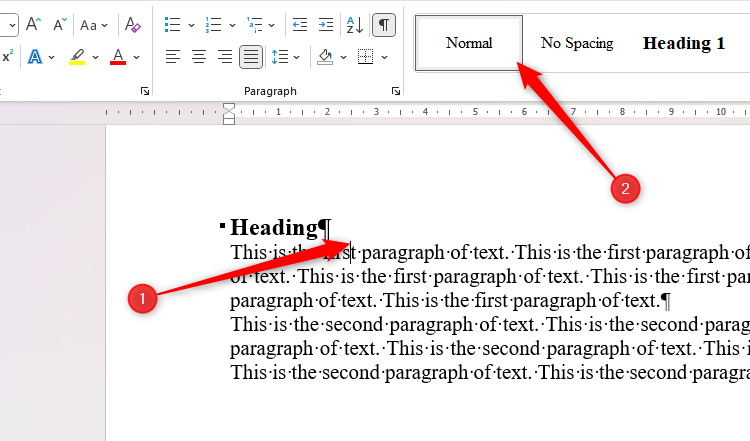This screenshot has width=750, height=441.
Task: Toggle justify alignment
Action: click(251, 57)
